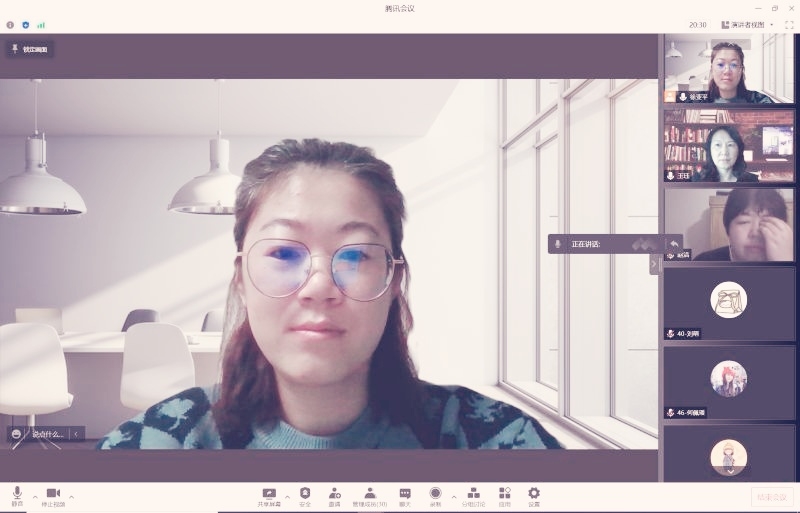Open the chat panel icon
Viewport: 800px width, 513px height.
(x=405, y=495)
